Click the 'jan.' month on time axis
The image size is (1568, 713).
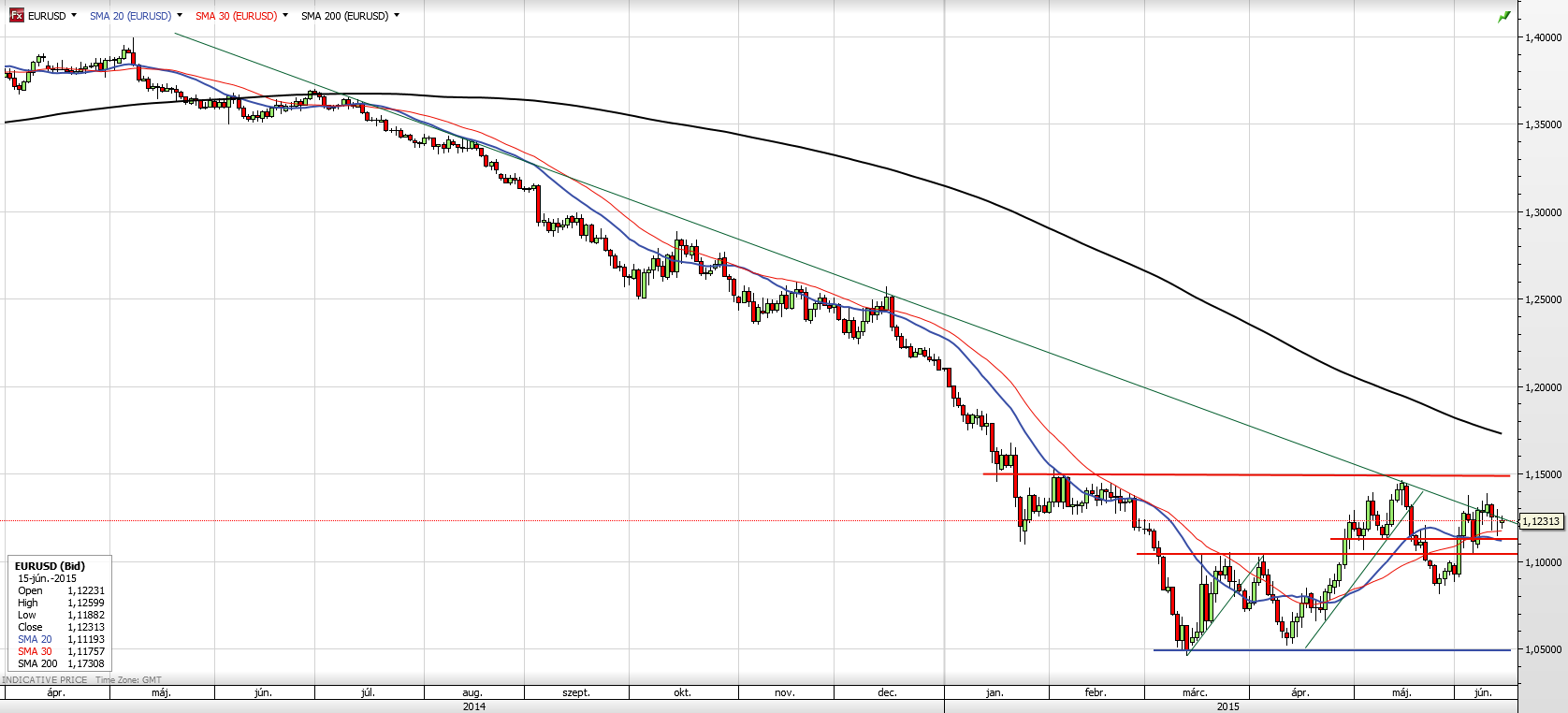point(995,692)
